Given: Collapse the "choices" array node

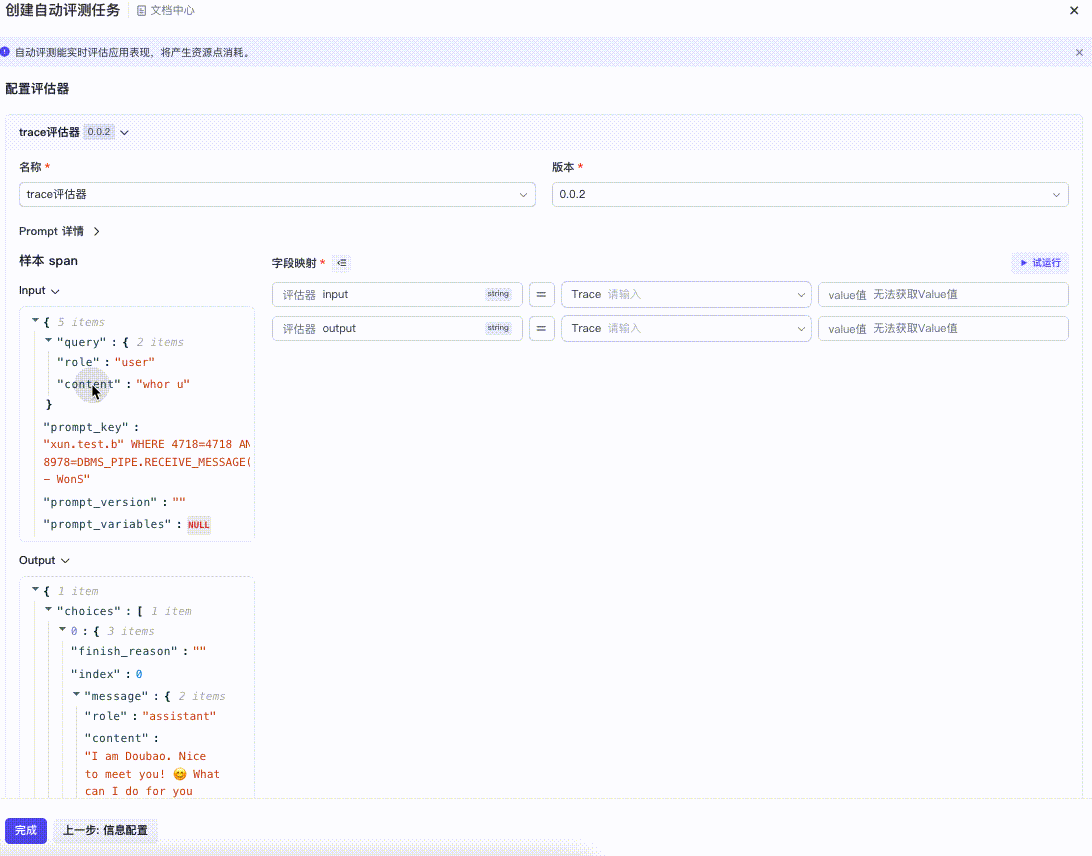Looking at the screenshot, I should coord(48,609).
